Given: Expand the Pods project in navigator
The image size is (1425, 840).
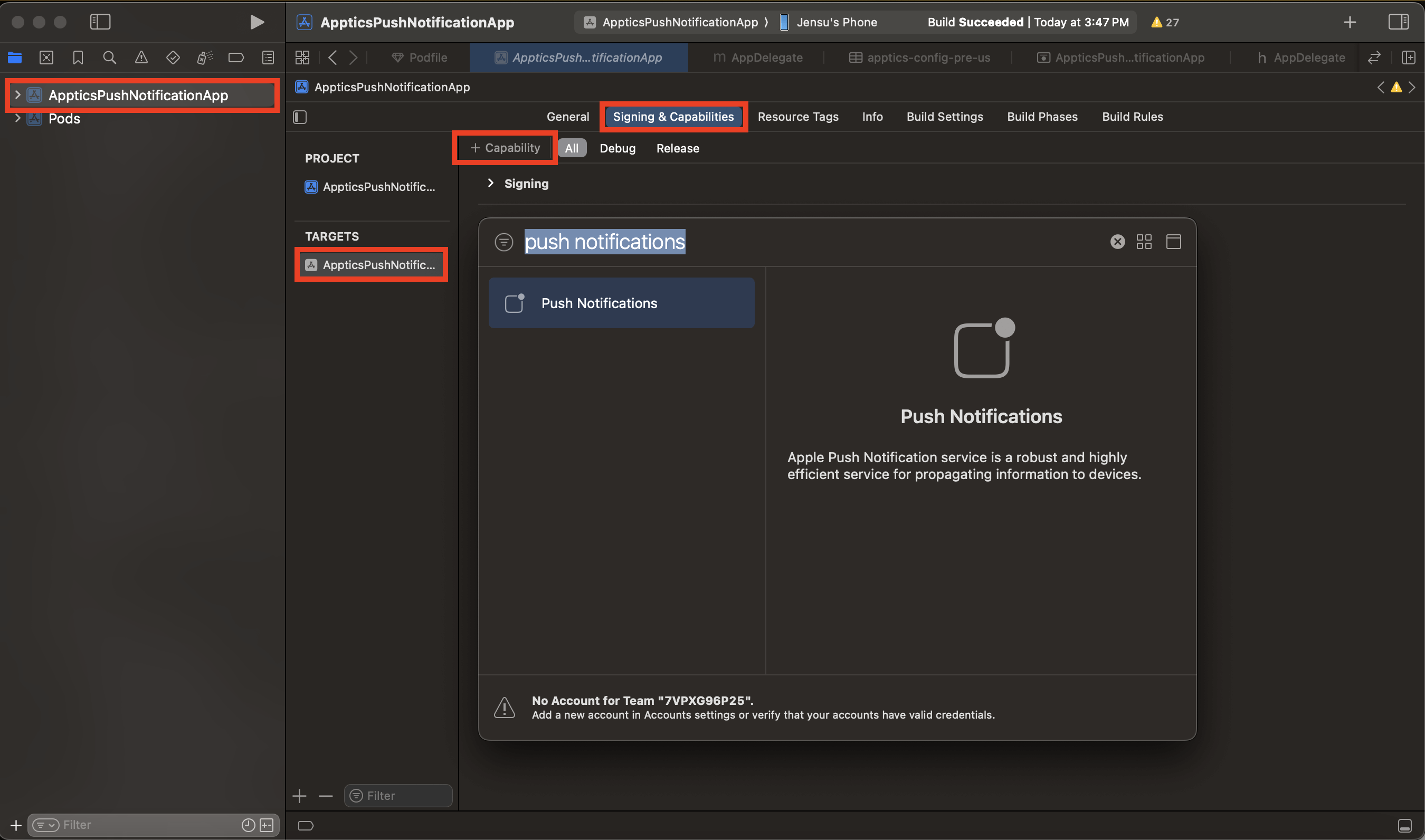Looking at the screenshot, I should pos(17,118).
